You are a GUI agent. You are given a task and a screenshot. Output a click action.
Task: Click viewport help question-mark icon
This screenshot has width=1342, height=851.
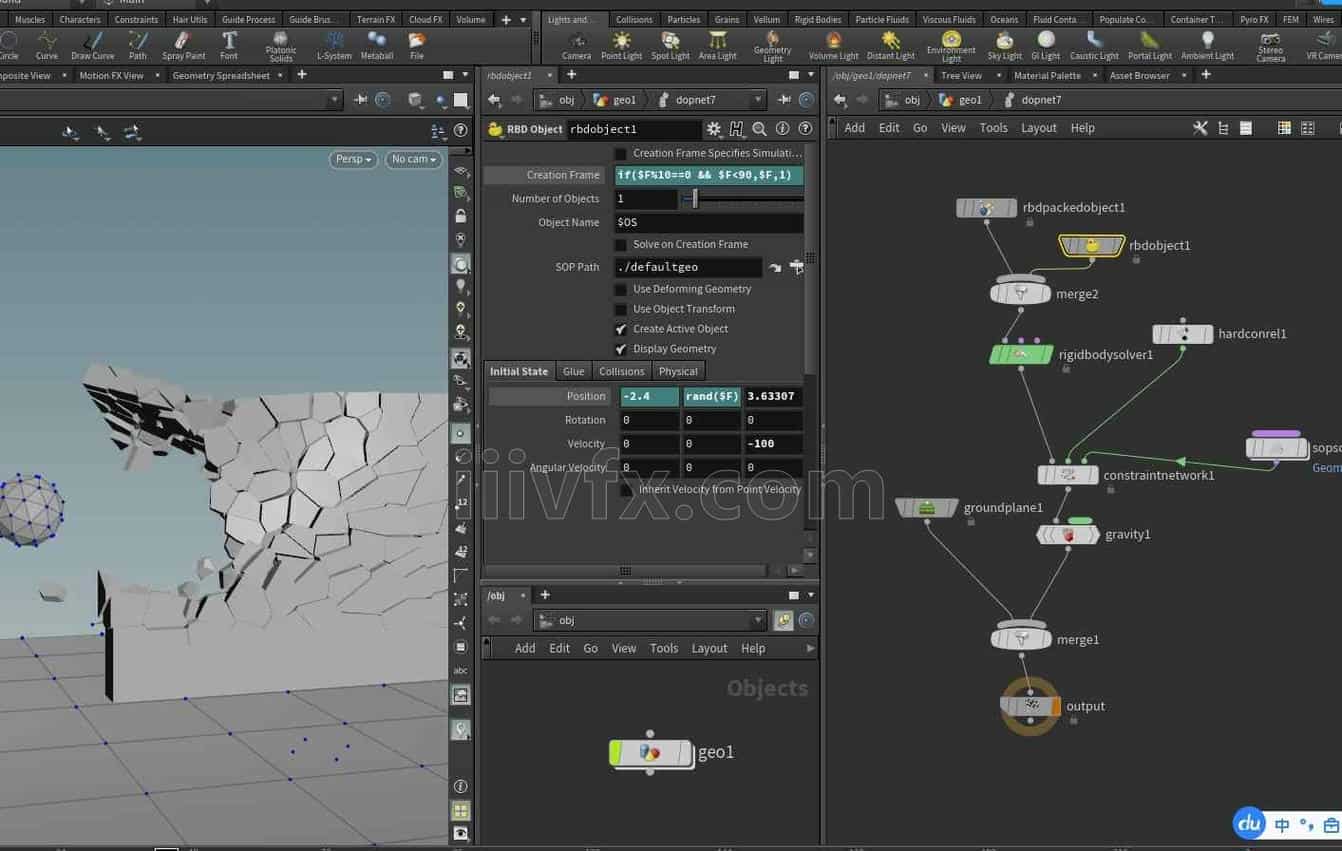point(460,131)
